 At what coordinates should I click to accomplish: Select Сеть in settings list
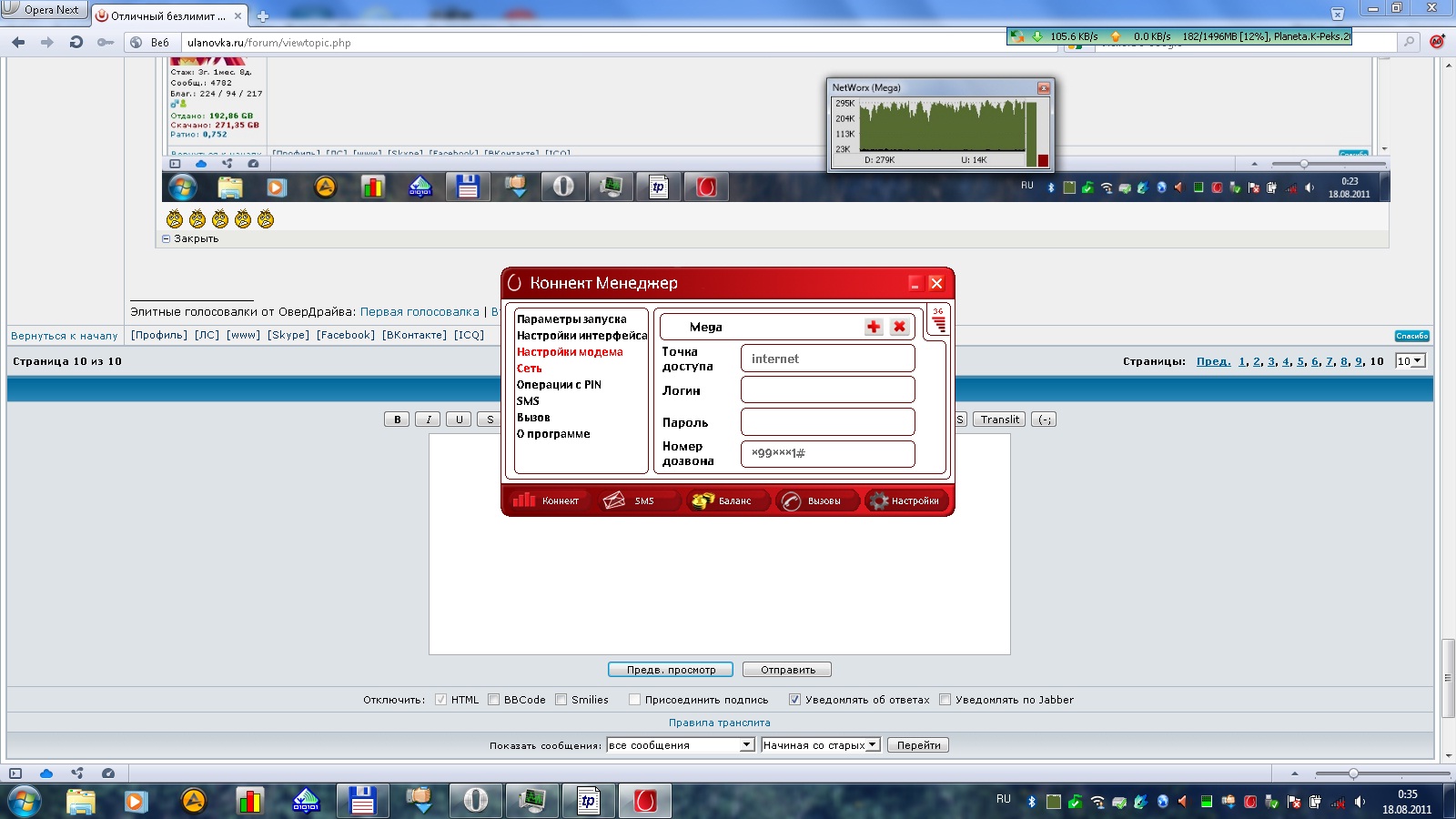(x=529, y=369)
